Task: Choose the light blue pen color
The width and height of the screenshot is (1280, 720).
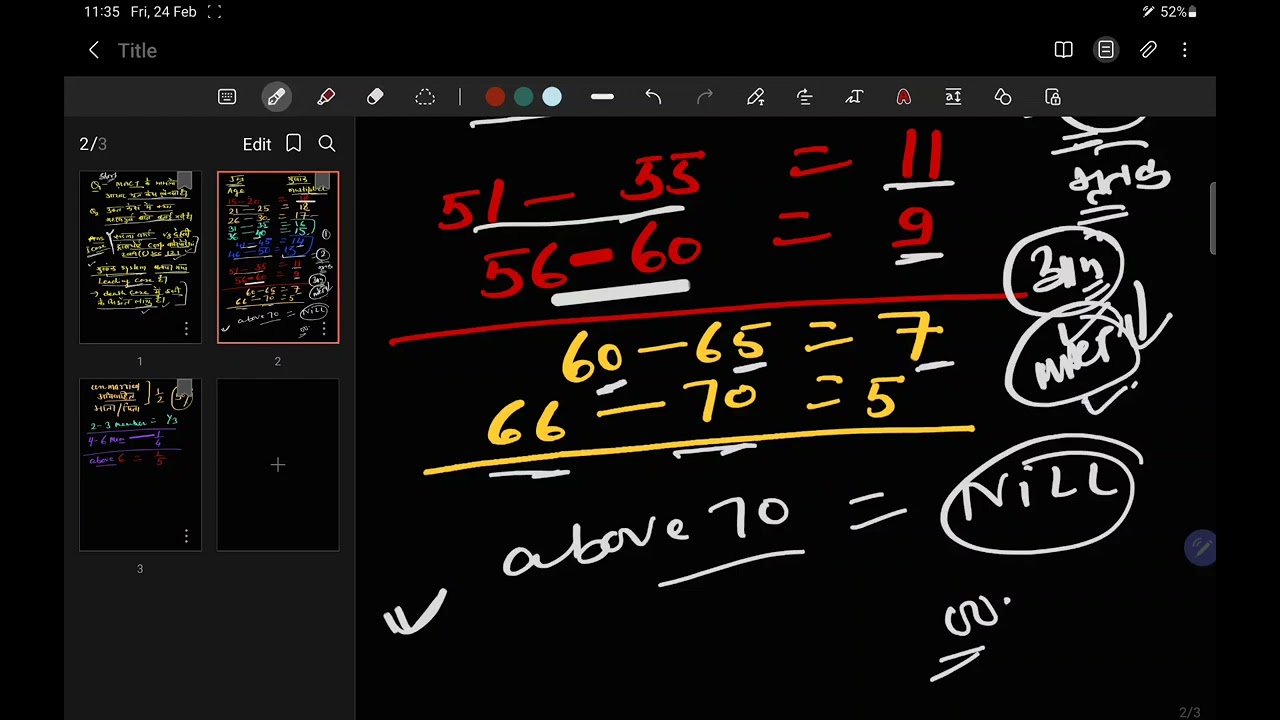Action: [552, 97]
